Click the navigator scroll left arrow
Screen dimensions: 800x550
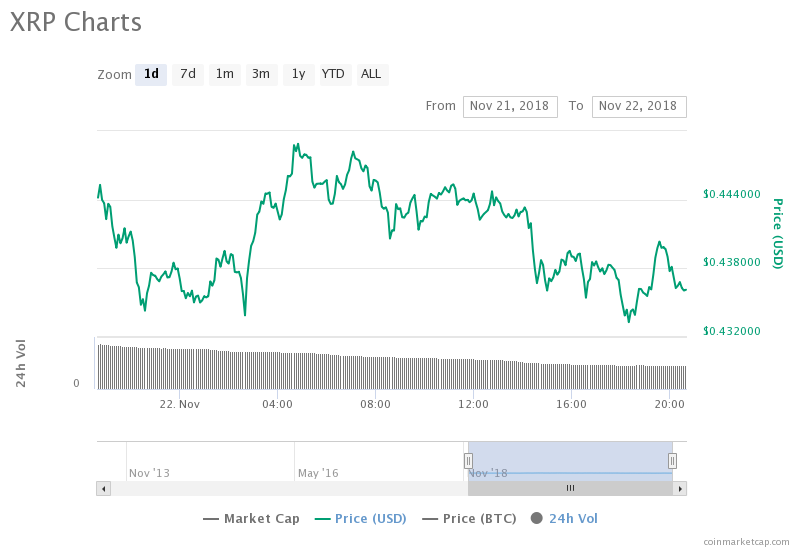pyautogui.click(x=104, y=489)
